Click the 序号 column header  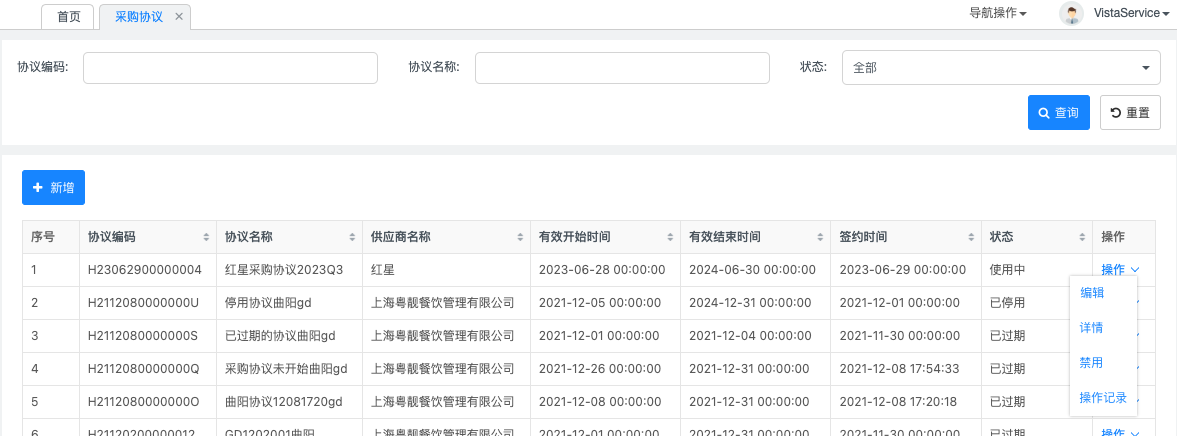pyautogui.click(x=50, y=237)
